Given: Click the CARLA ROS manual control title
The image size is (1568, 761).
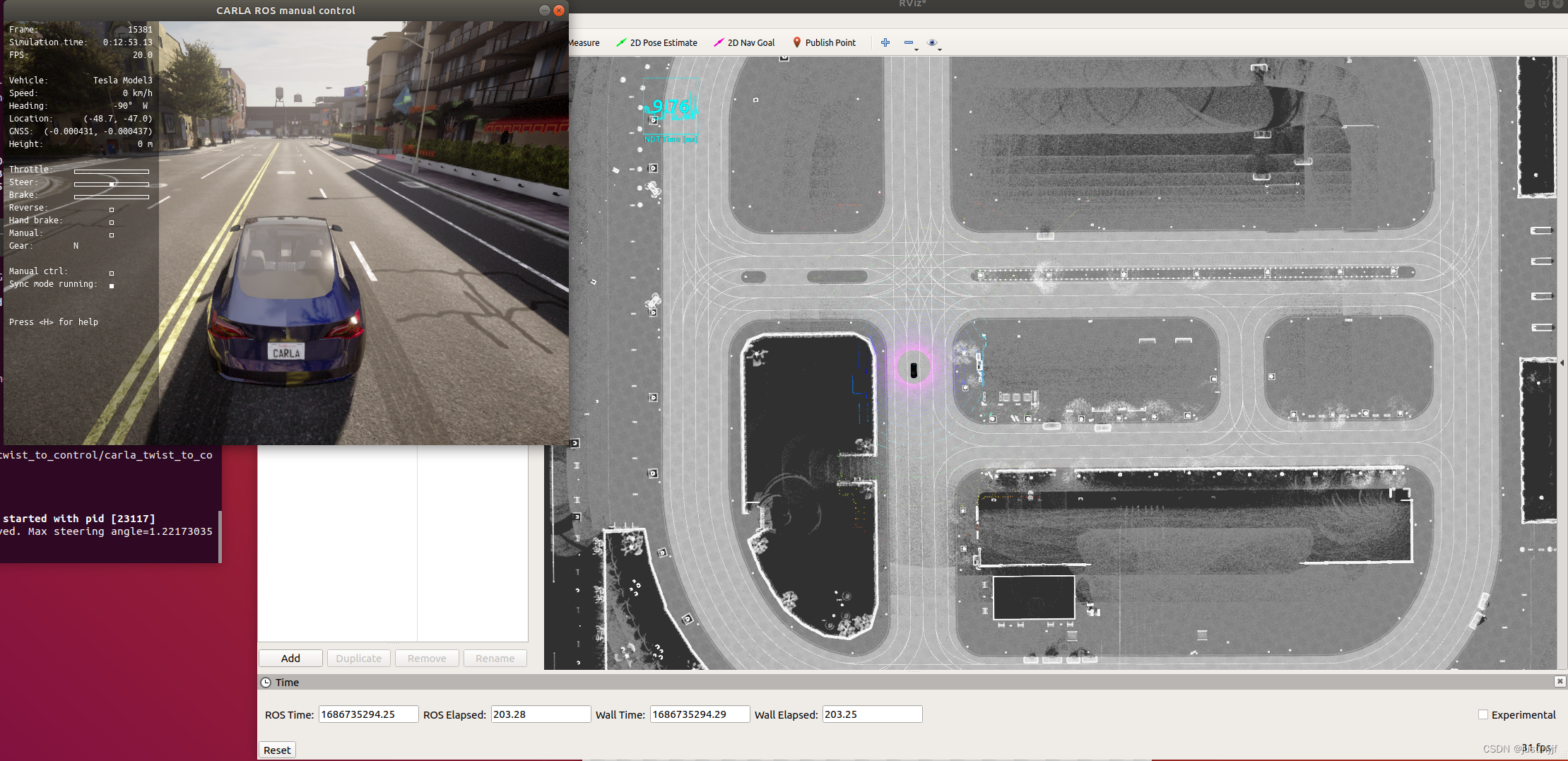Looking at the screenshot, I should coord(285,10).
